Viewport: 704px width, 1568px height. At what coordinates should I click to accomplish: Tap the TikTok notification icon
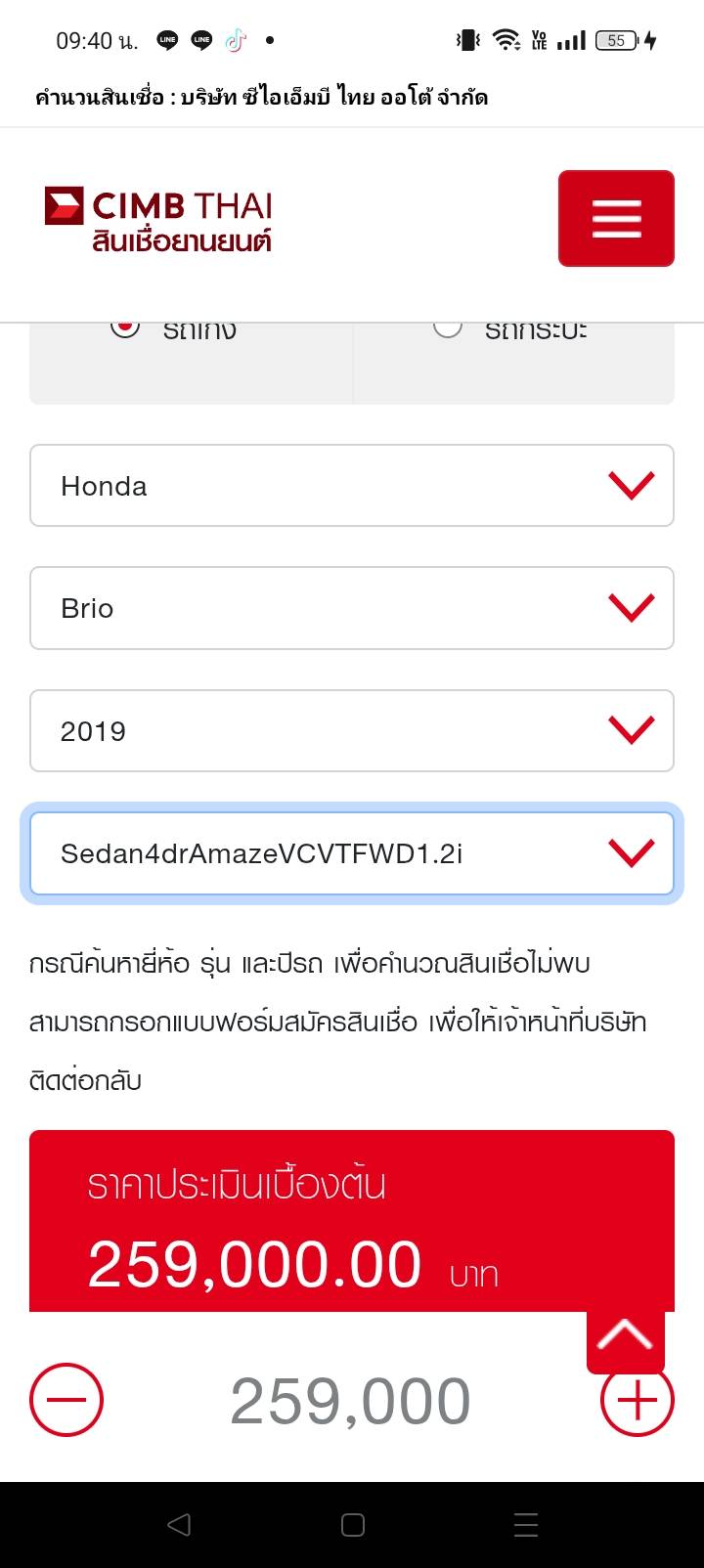[x=236, y=40]
